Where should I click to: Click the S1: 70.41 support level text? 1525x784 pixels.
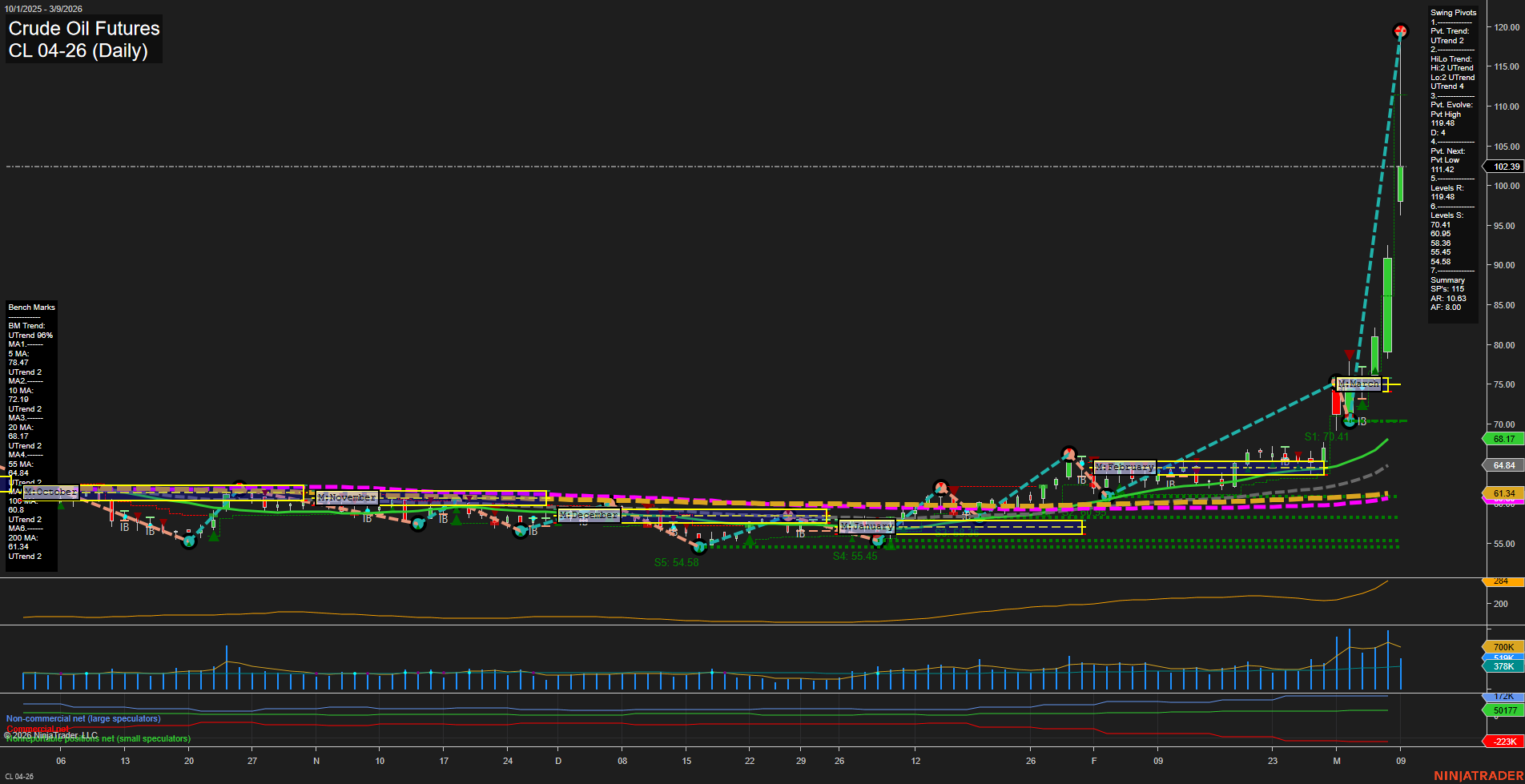(1325, 437)
